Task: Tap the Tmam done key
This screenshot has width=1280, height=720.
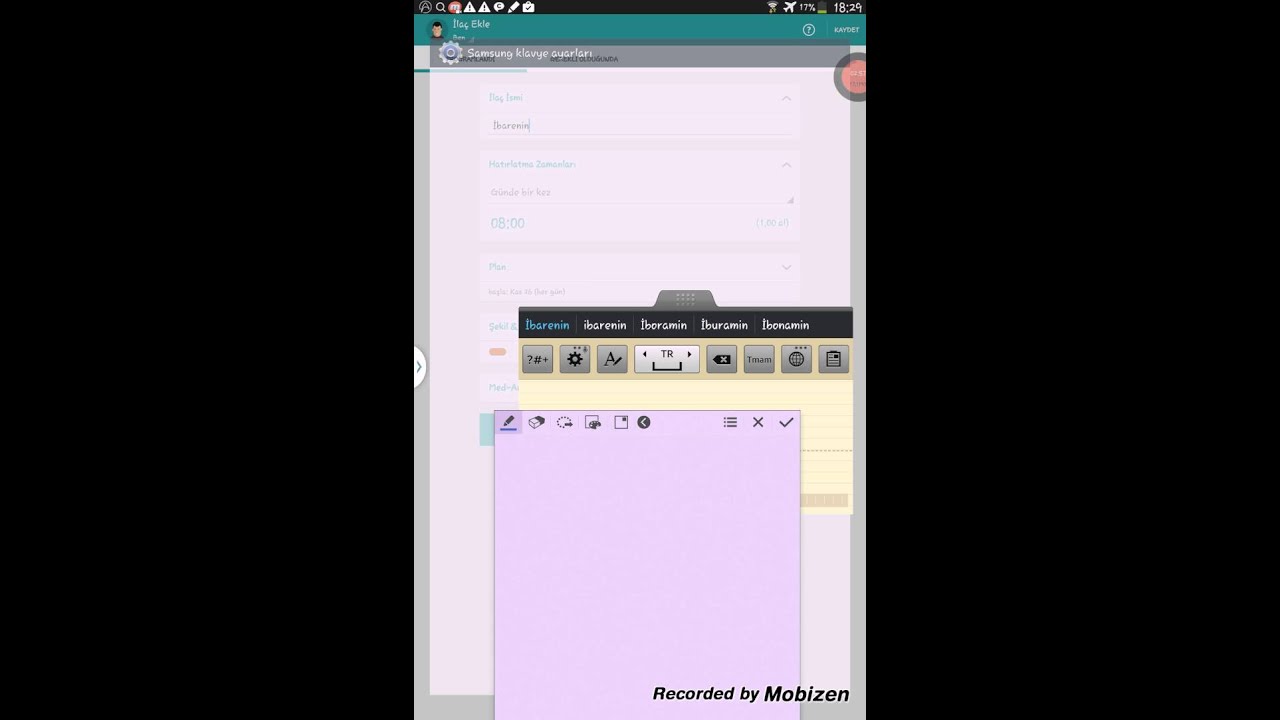Action: [759, 359]
